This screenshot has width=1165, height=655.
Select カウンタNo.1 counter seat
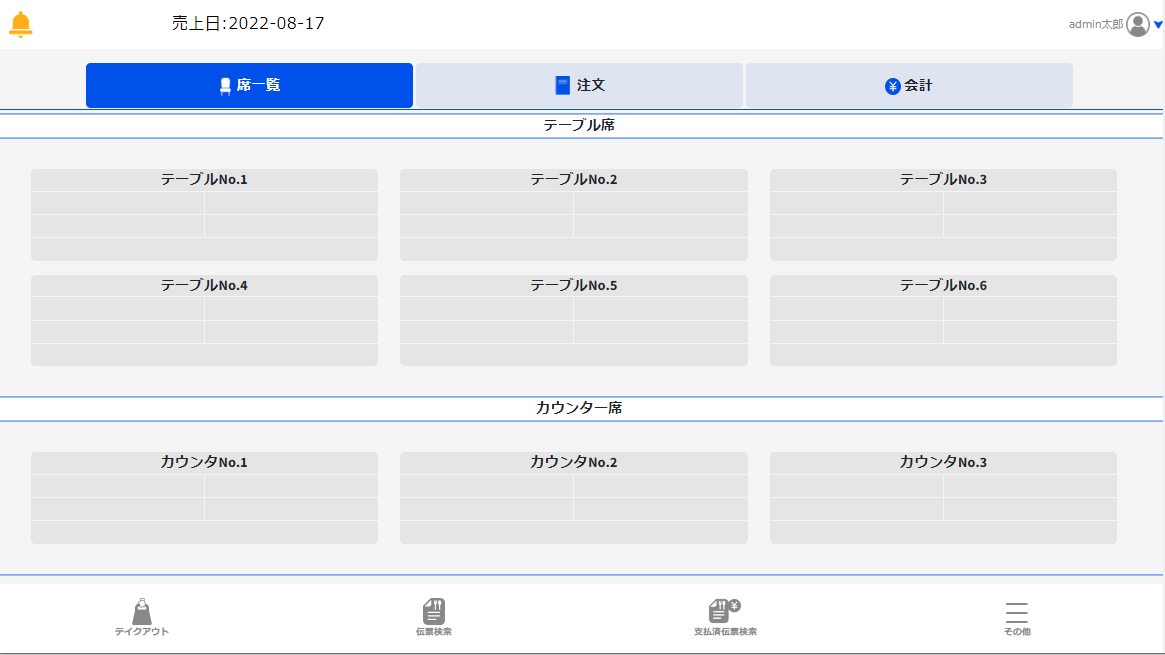tap(204, 498)
